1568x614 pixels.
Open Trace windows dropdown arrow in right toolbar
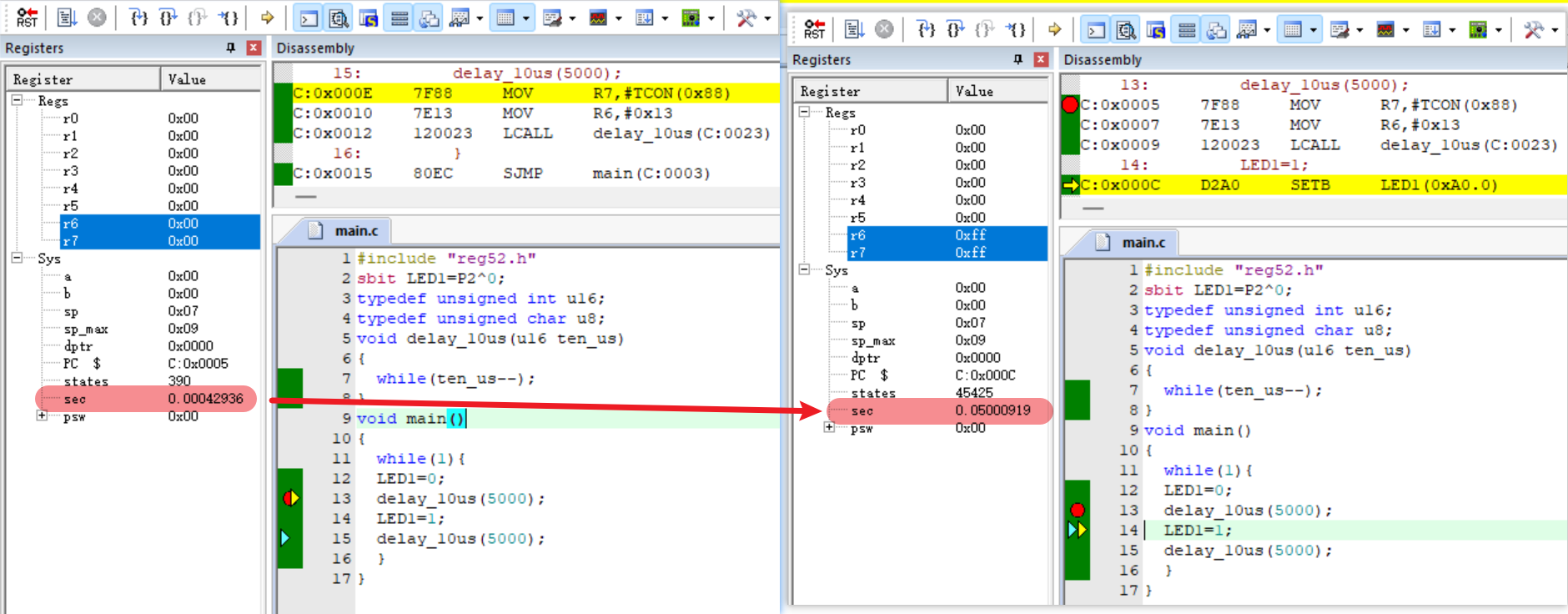click(1452, 30)
